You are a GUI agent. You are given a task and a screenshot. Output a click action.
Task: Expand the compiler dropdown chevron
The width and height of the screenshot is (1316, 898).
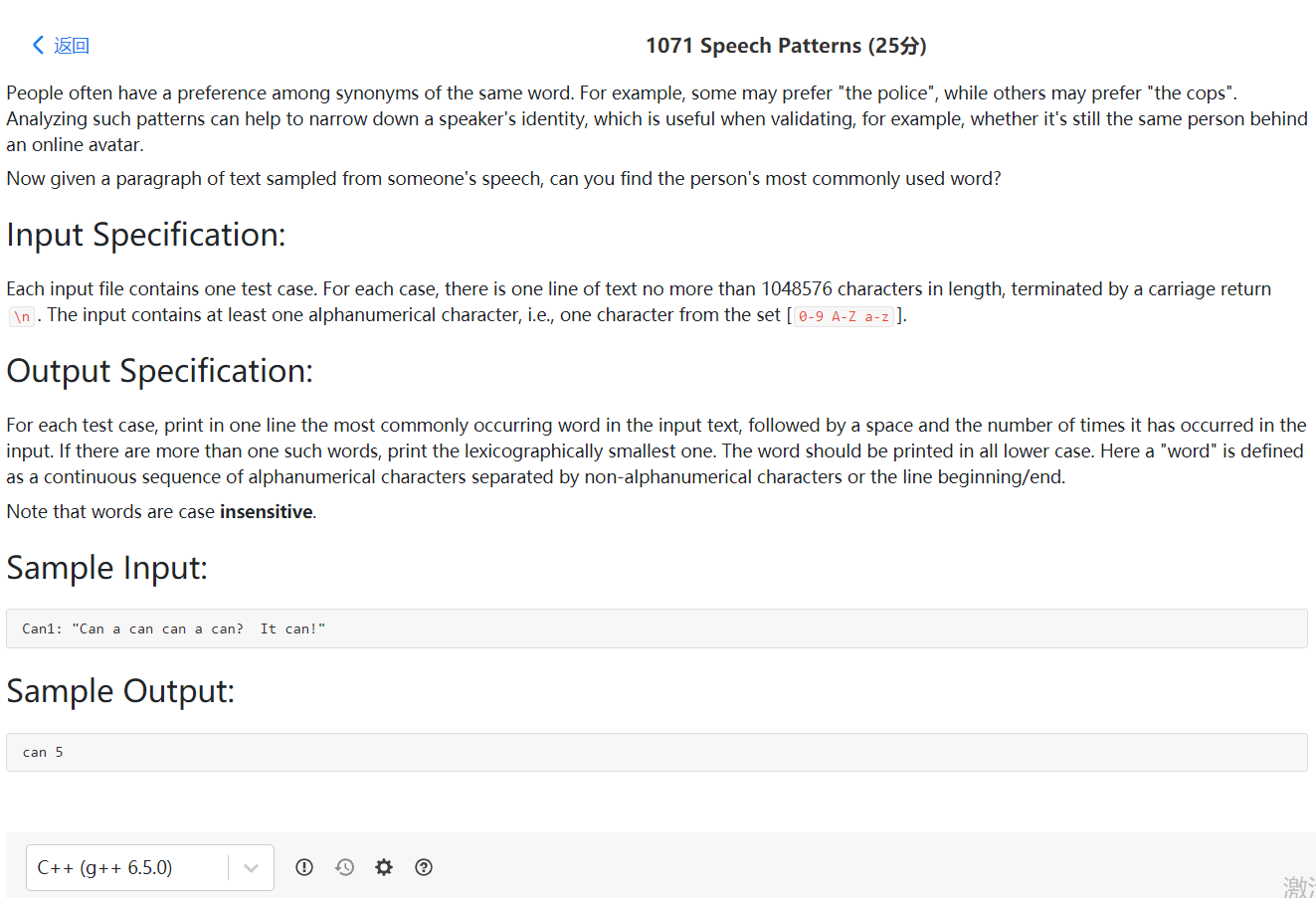[x=251, y=868]
